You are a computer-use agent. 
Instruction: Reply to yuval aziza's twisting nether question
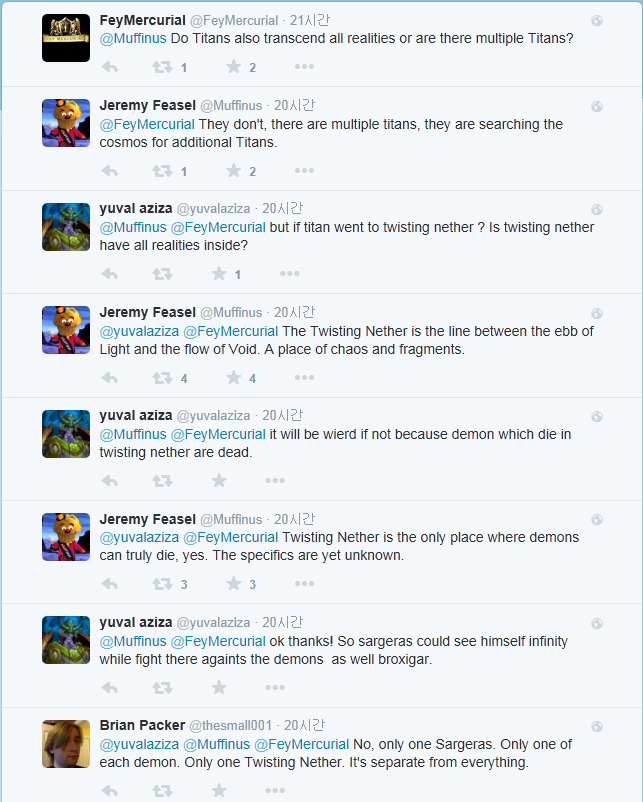click(x=110, y=274)
